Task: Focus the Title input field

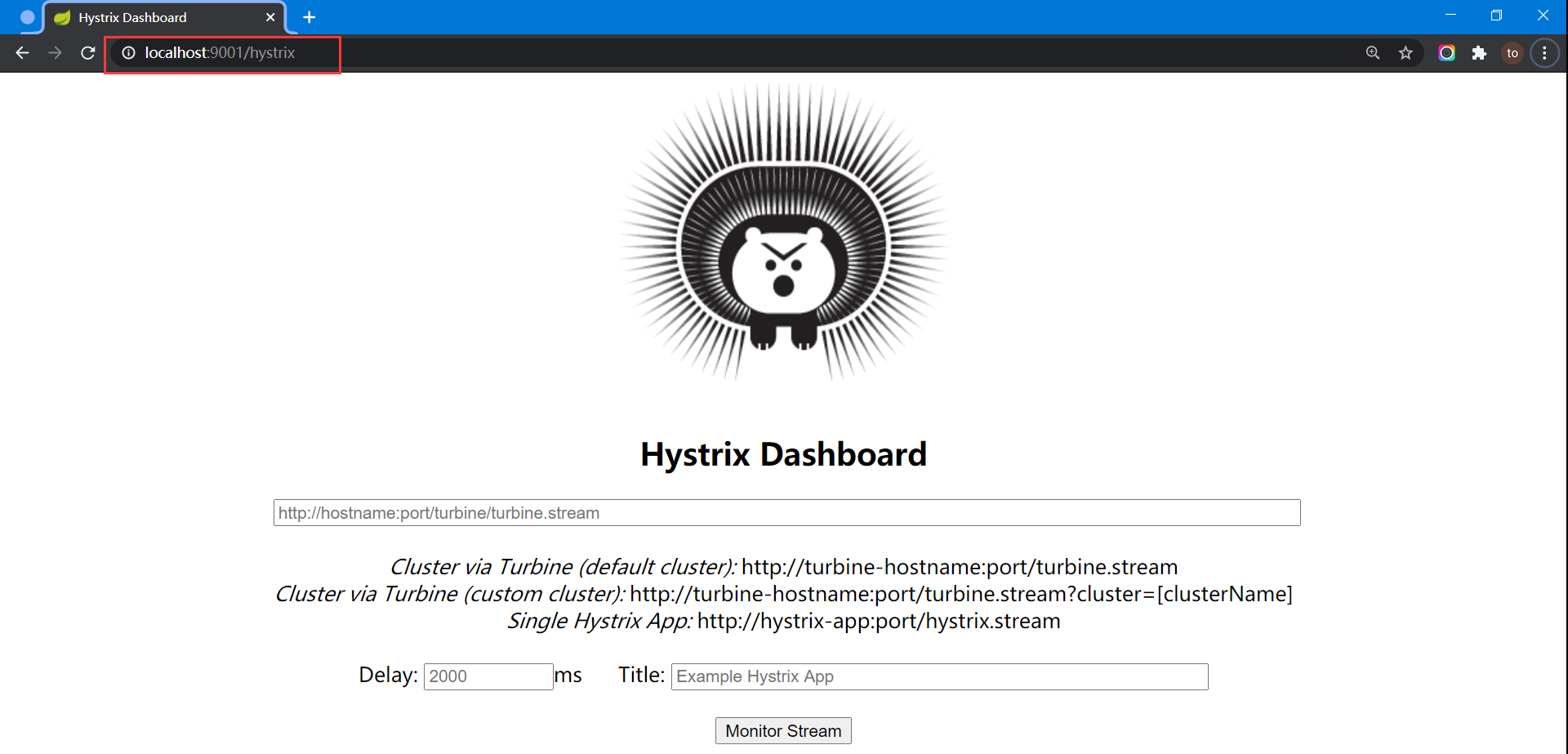Action: [939, 676]
